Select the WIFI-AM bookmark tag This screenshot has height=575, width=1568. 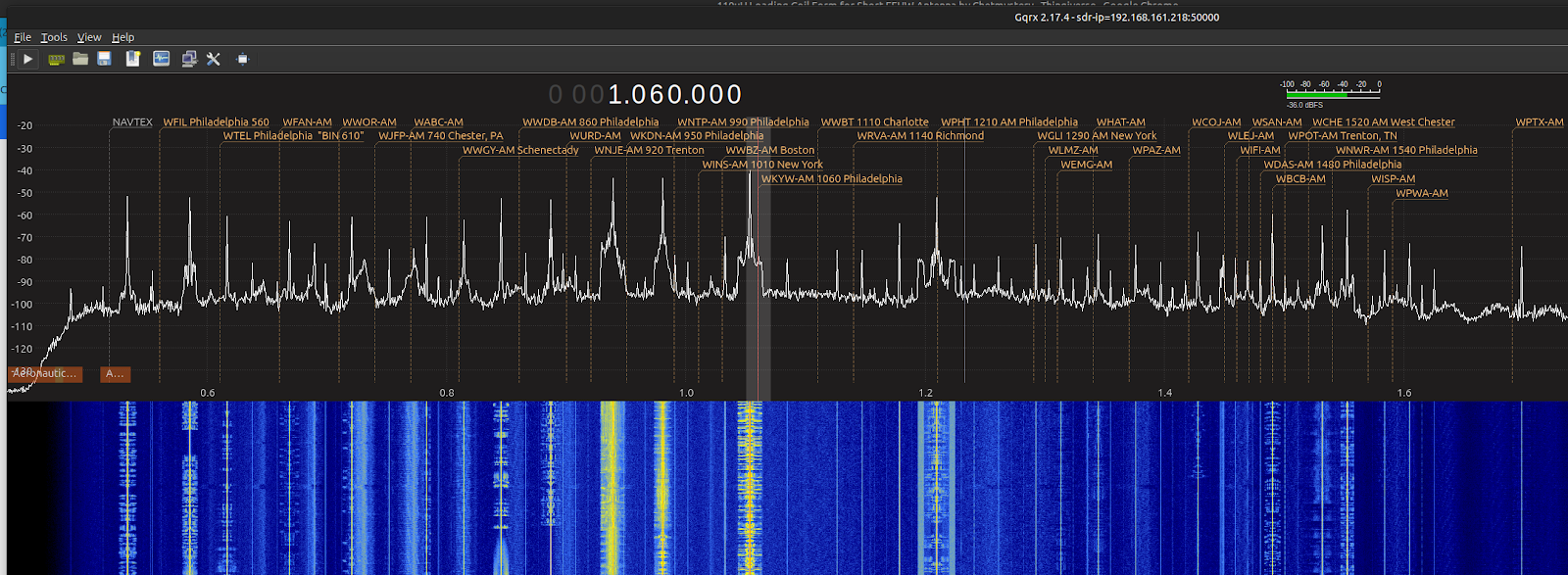pos(1260,151)
